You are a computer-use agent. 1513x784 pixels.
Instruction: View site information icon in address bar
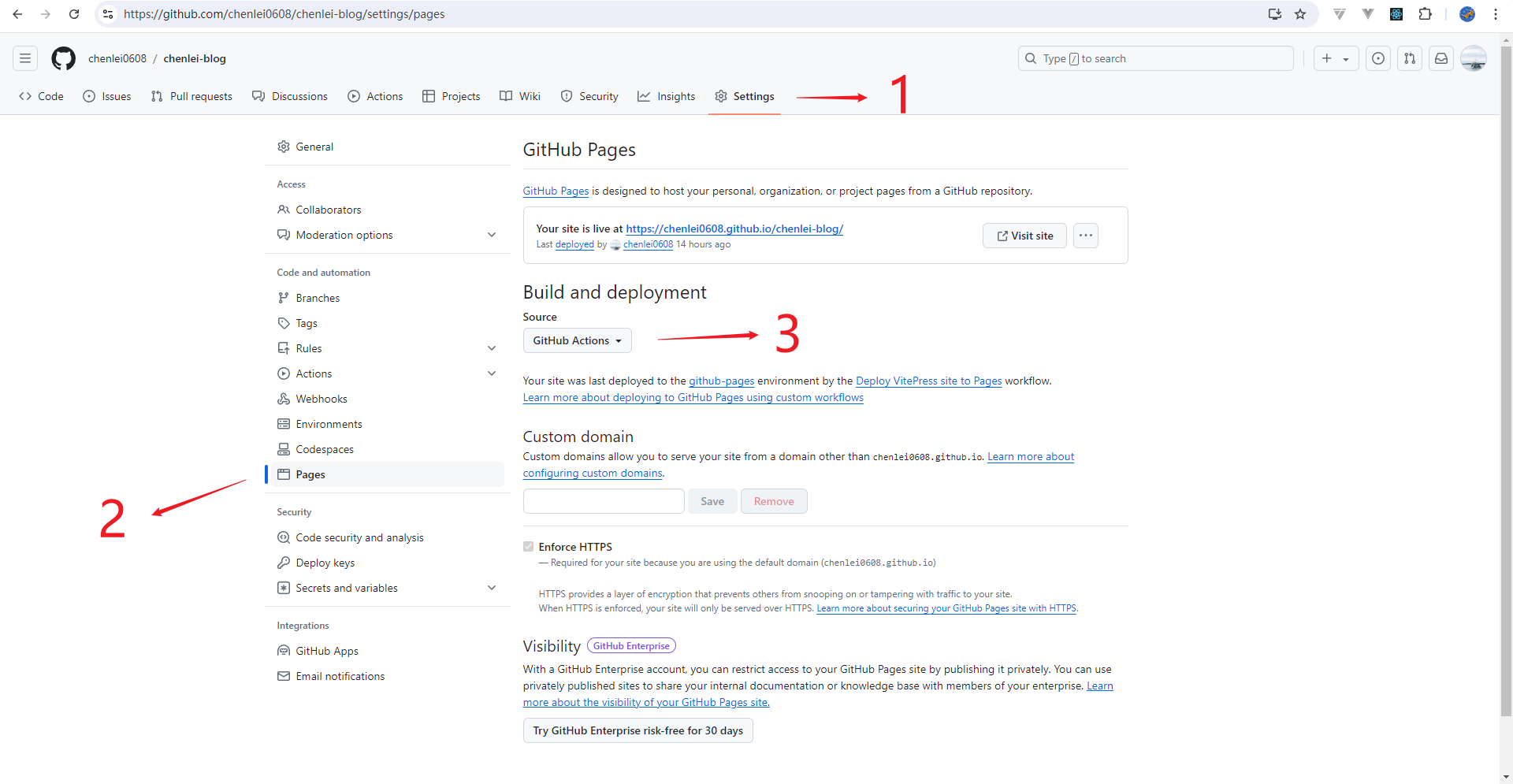click(x=108, y=14)
